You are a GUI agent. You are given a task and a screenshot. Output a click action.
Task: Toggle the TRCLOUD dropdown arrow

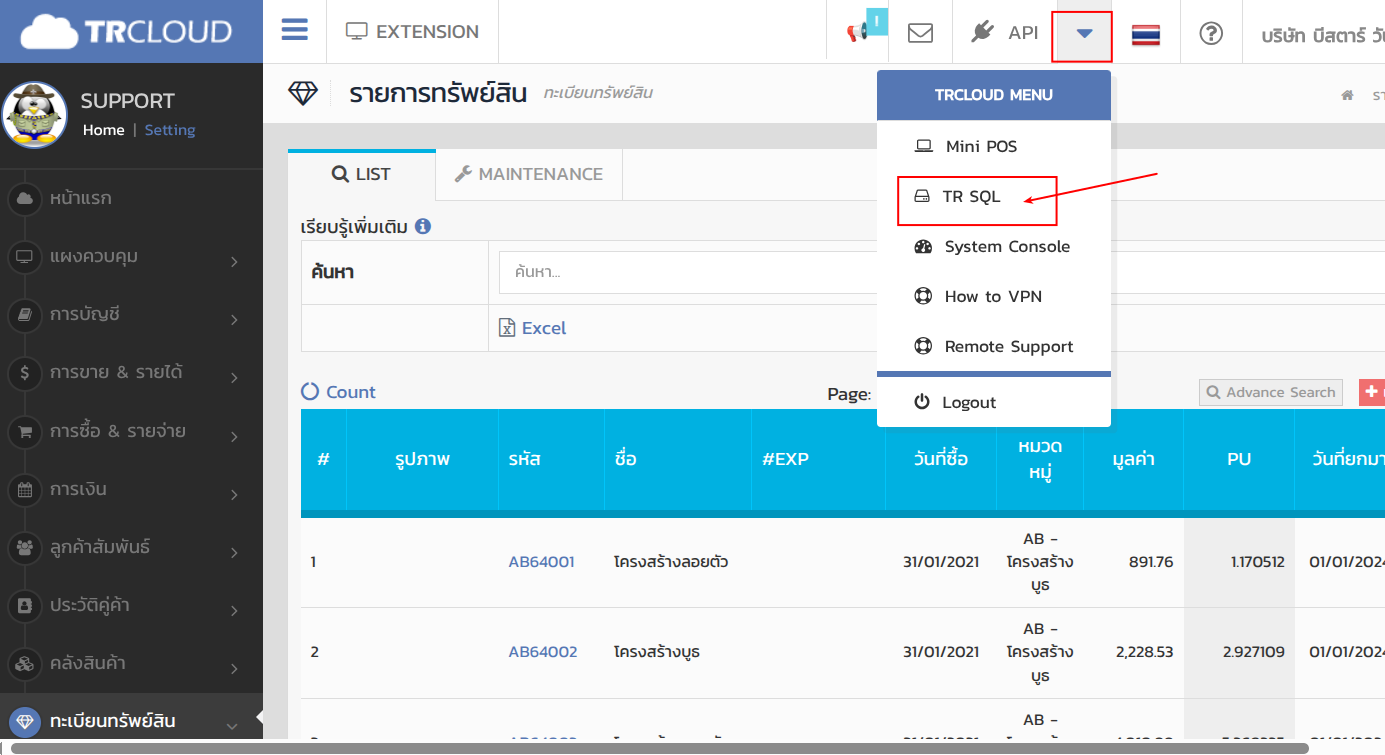coord(1084,33)
